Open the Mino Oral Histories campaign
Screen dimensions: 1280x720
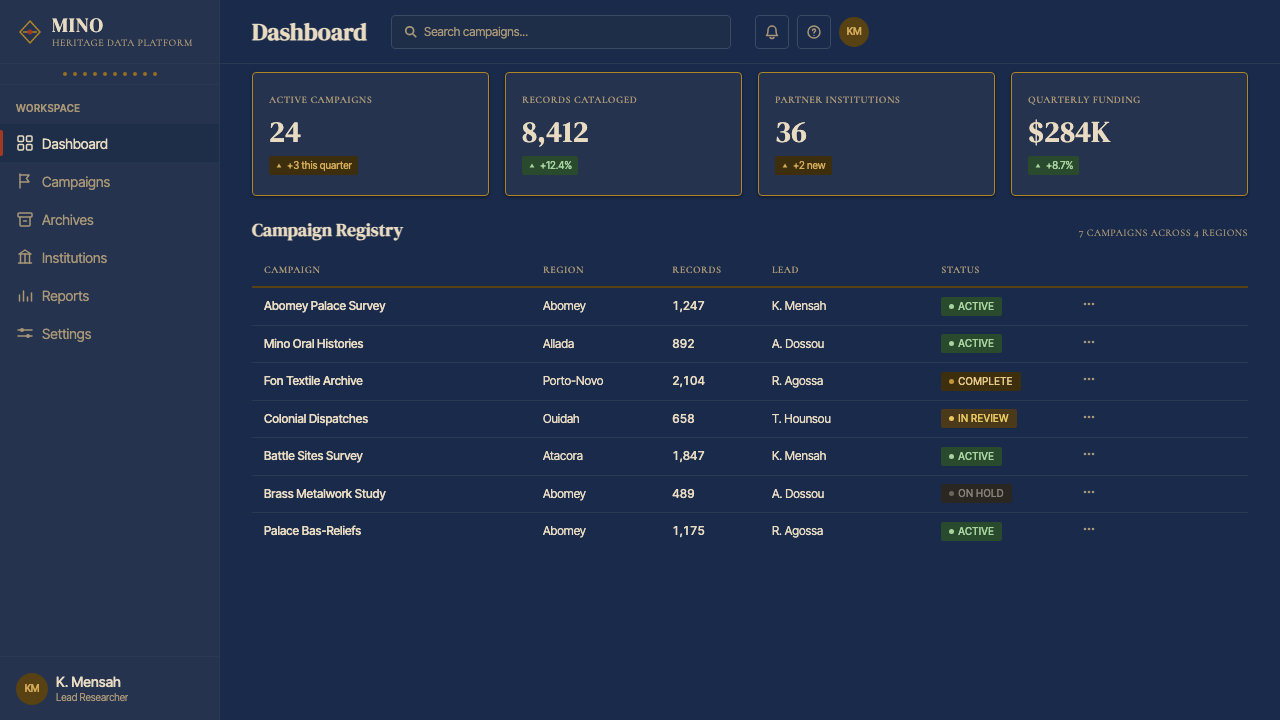coord(313,344)
